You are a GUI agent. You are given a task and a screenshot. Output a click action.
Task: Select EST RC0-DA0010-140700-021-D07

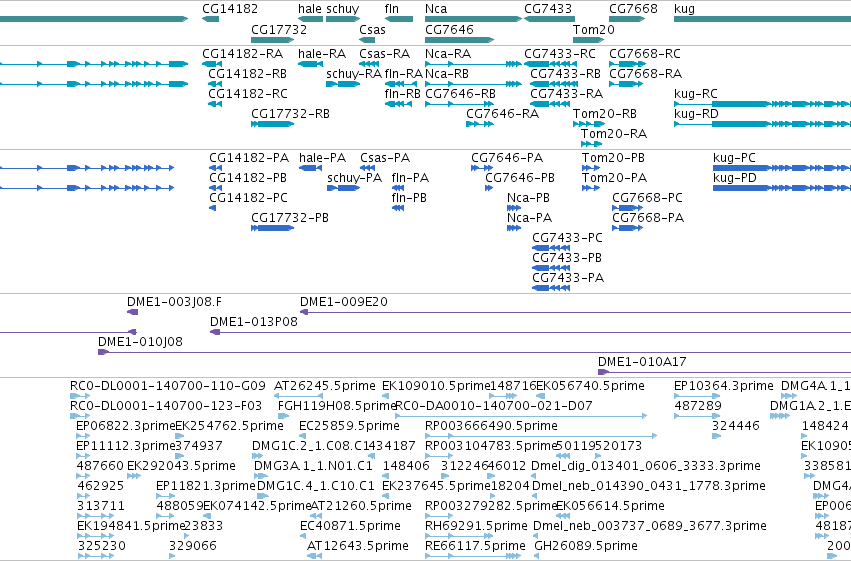point(493,406)
